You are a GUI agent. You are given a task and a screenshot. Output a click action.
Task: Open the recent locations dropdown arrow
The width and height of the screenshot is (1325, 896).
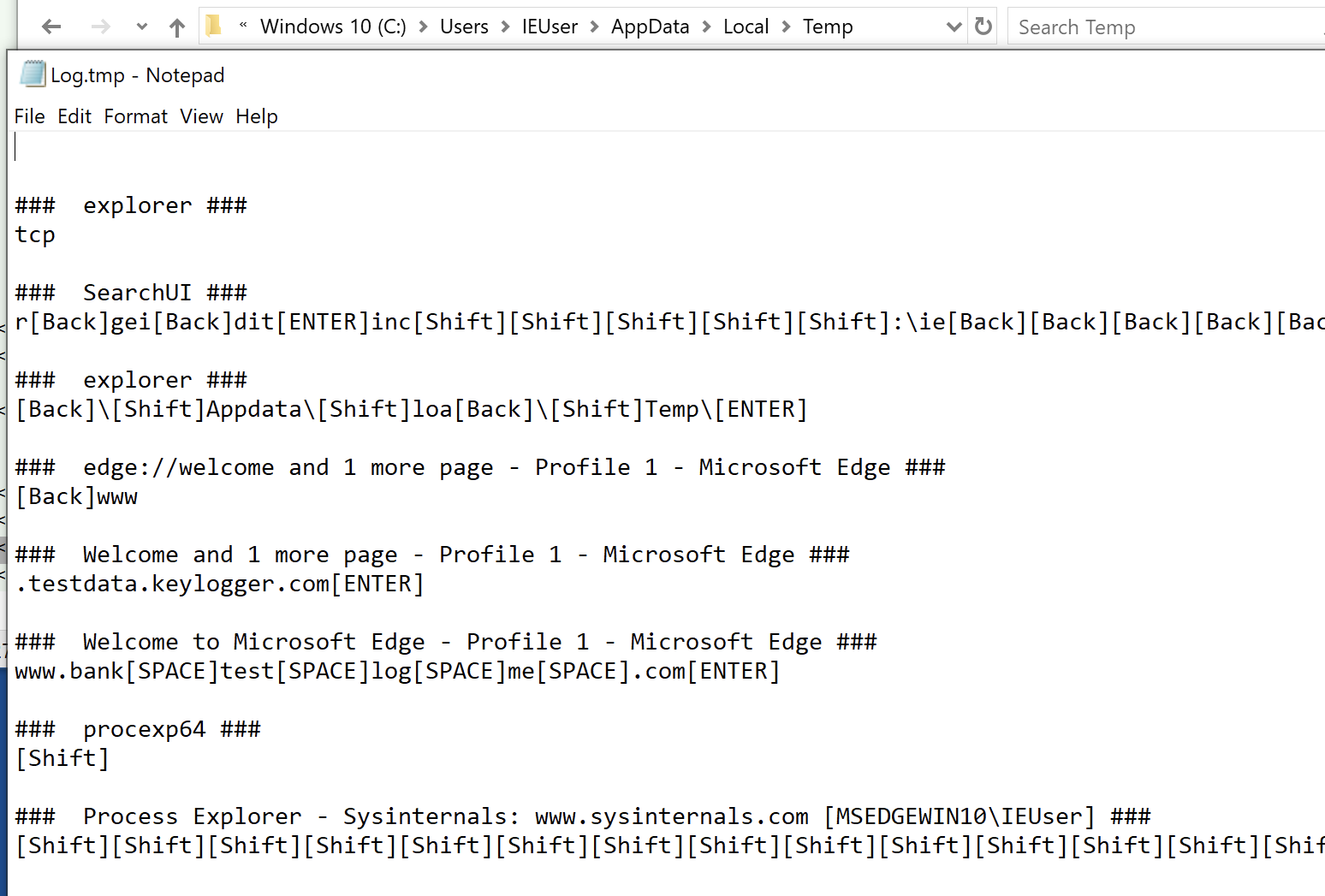coord(142,27)
